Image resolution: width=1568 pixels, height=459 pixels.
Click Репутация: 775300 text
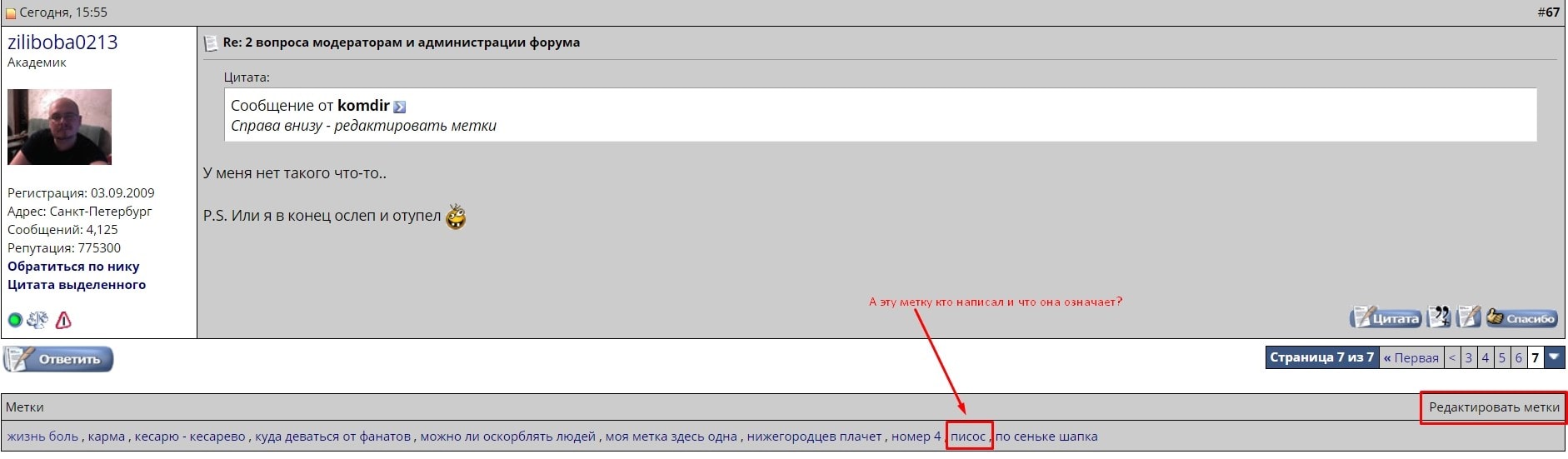click(x=64, y=248)
